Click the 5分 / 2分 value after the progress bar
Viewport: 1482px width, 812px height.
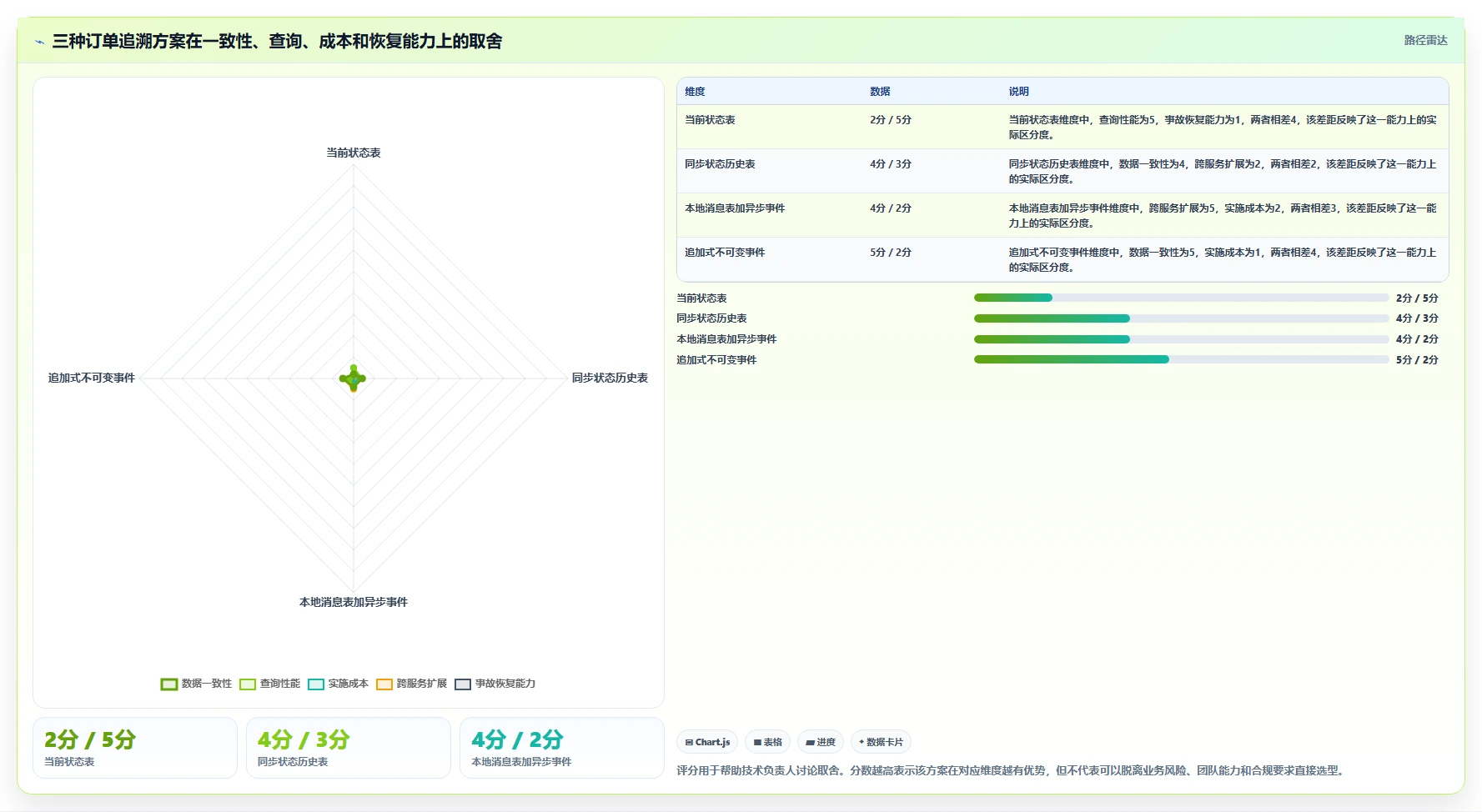click(1417, 360)
